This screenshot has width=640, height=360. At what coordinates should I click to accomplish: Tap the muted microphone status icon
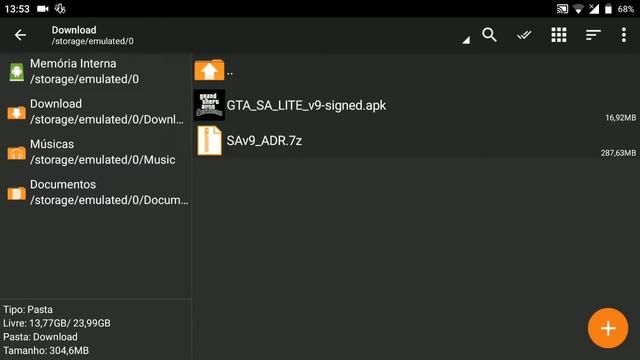(x=60, y=9)
